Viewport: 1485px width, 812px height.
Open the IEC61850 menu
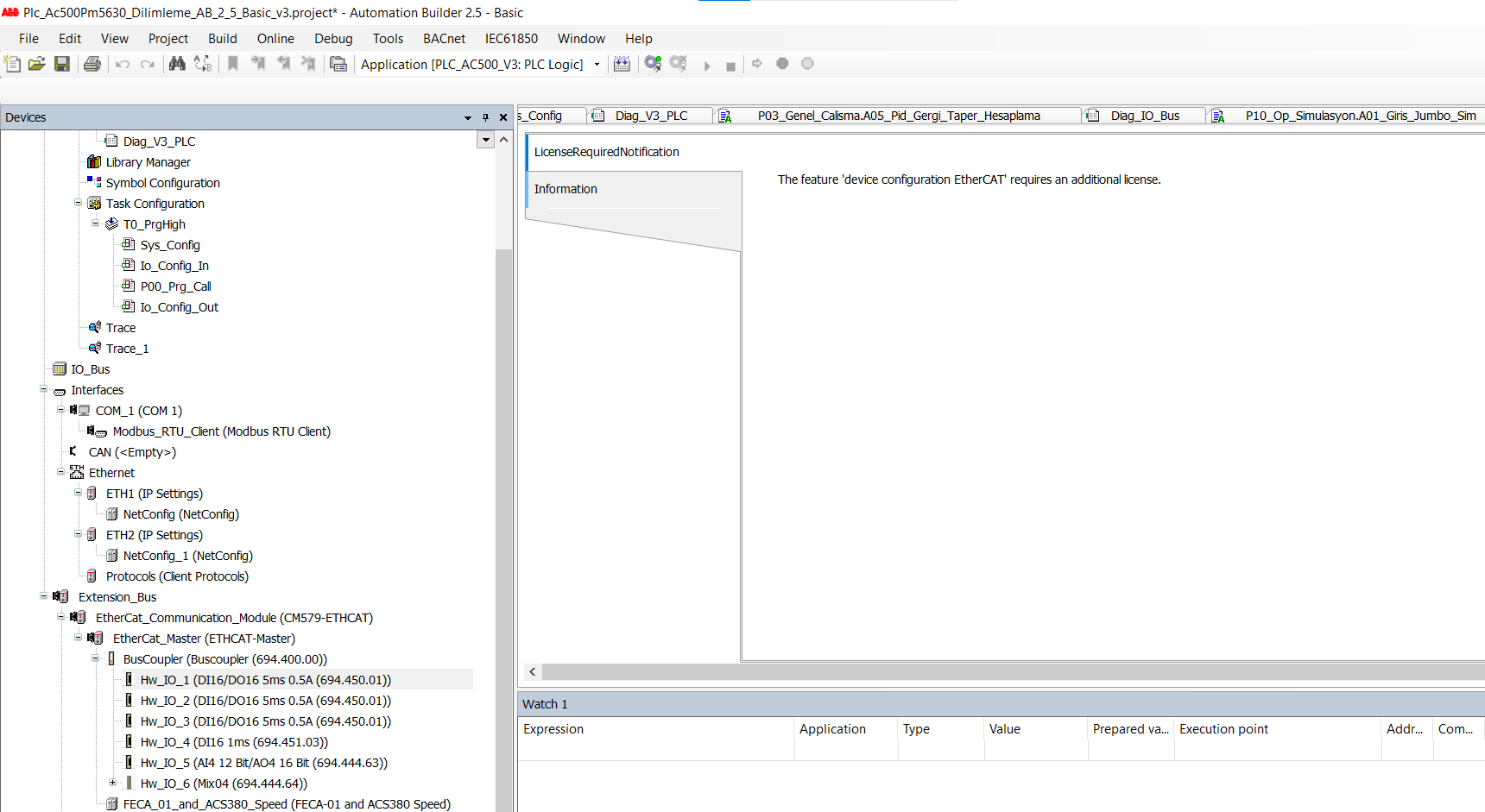511,39
